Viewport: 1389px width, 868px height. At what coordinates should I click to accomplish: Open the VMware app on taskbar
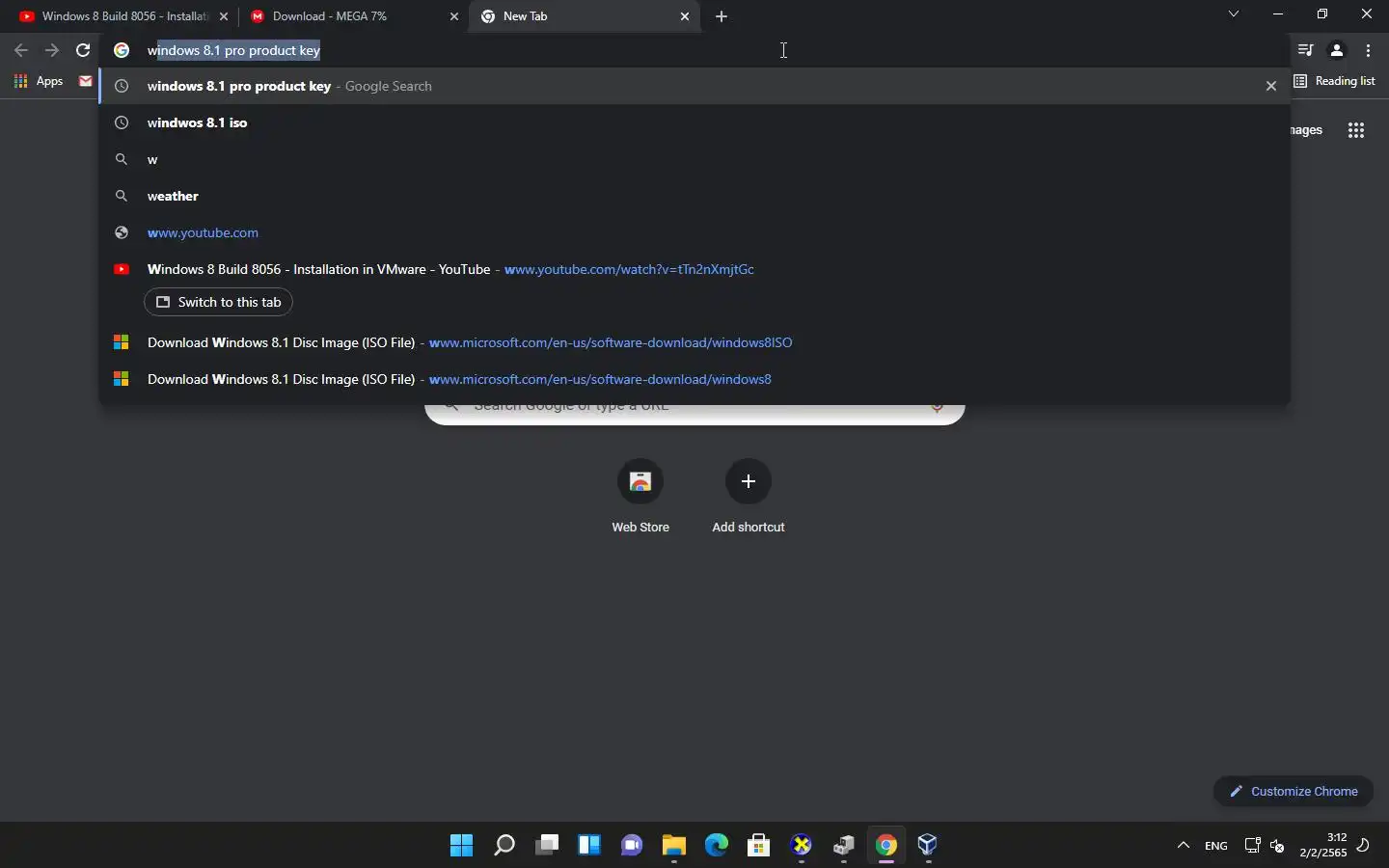(x=844, y=846)
